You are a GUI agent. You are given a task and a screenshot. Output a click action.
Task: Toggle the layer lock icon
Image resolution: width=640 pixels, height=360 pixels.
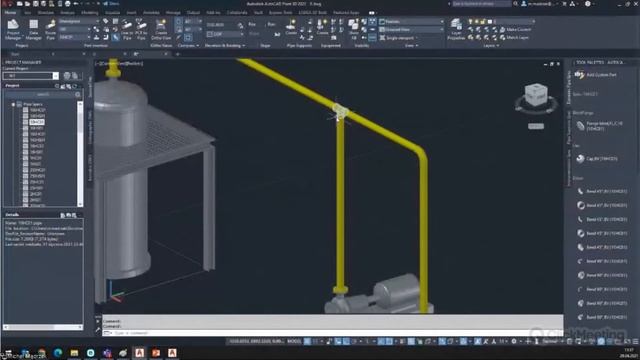483,21
